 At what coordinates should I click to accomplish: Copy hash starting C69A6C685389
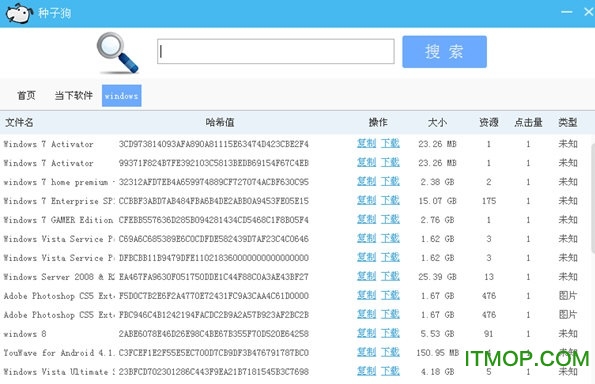pyautogui.click(x=366, y=238)
